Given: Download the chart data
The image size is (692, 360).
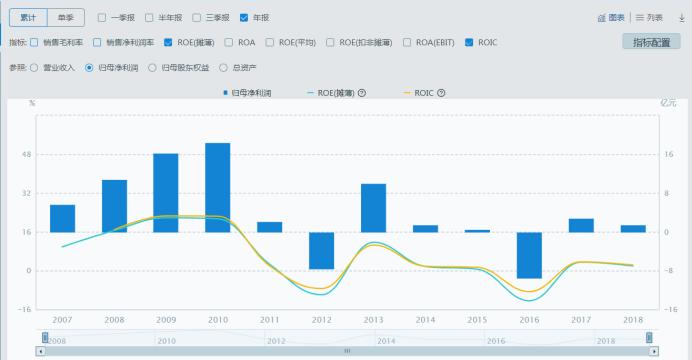Looking at the screenshot, I should click(x=682, y=18).
